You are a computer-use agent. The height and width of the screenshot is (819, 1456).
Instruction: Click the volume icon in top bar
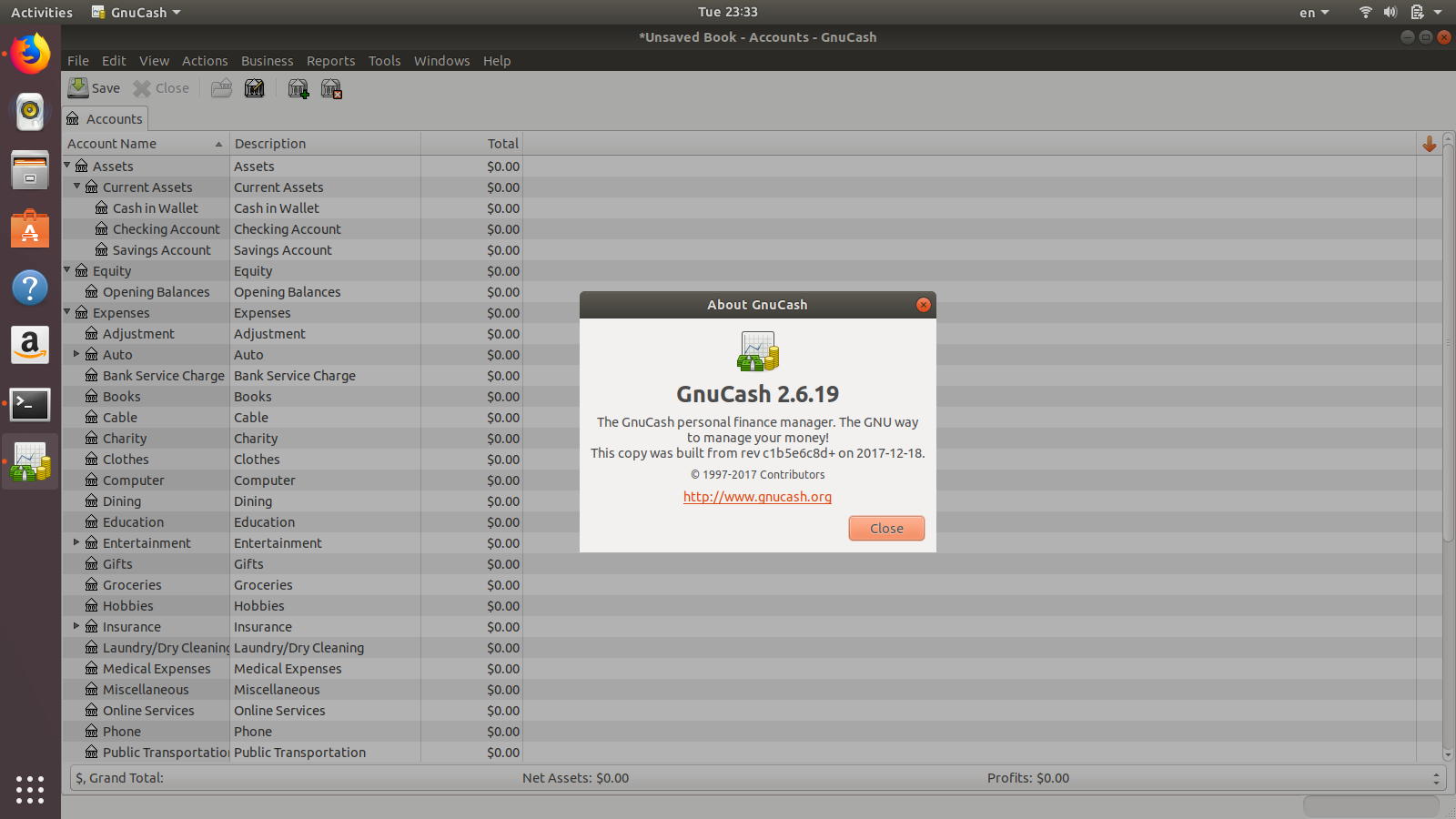pyautogui.click(x=1390, y=12)
